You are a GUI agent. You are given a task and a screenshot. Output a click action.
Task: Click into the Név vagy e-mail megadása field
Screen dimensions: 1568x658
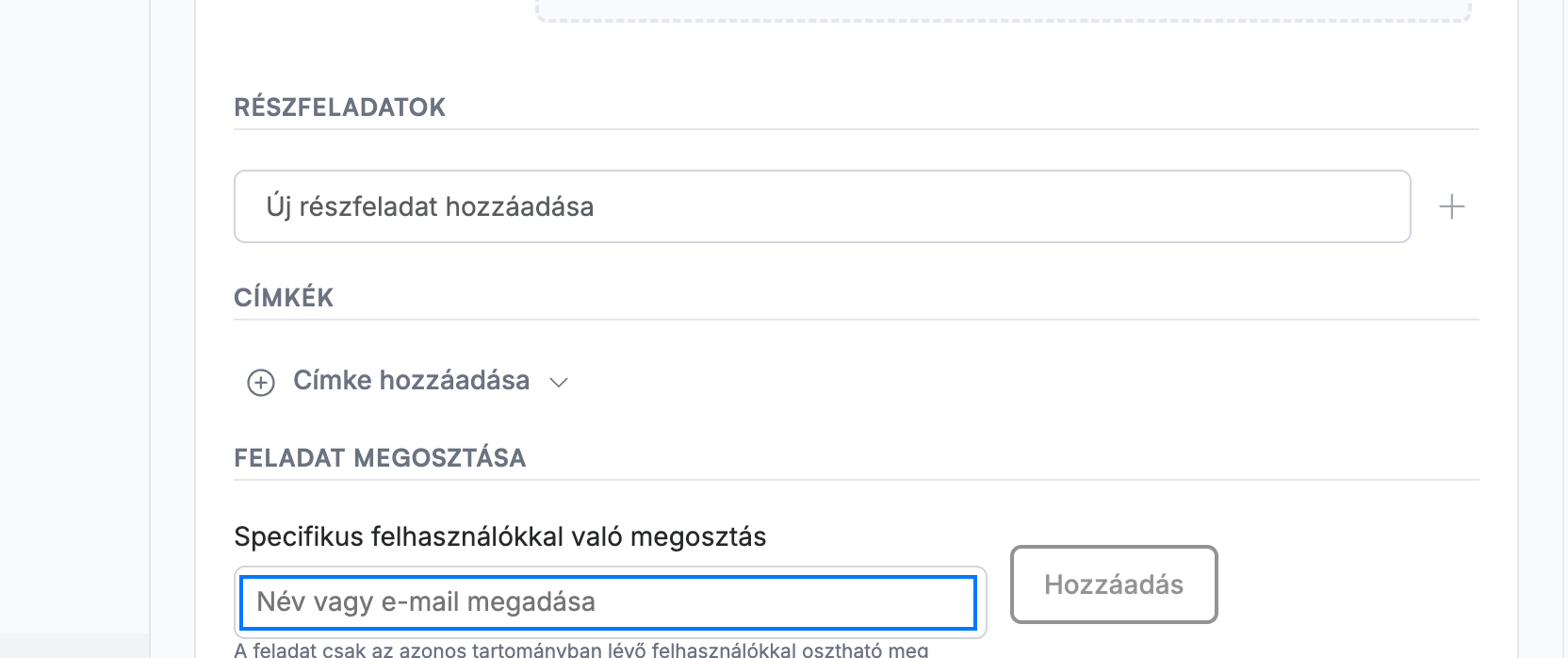pyautogui.click(x=608, y=602)
